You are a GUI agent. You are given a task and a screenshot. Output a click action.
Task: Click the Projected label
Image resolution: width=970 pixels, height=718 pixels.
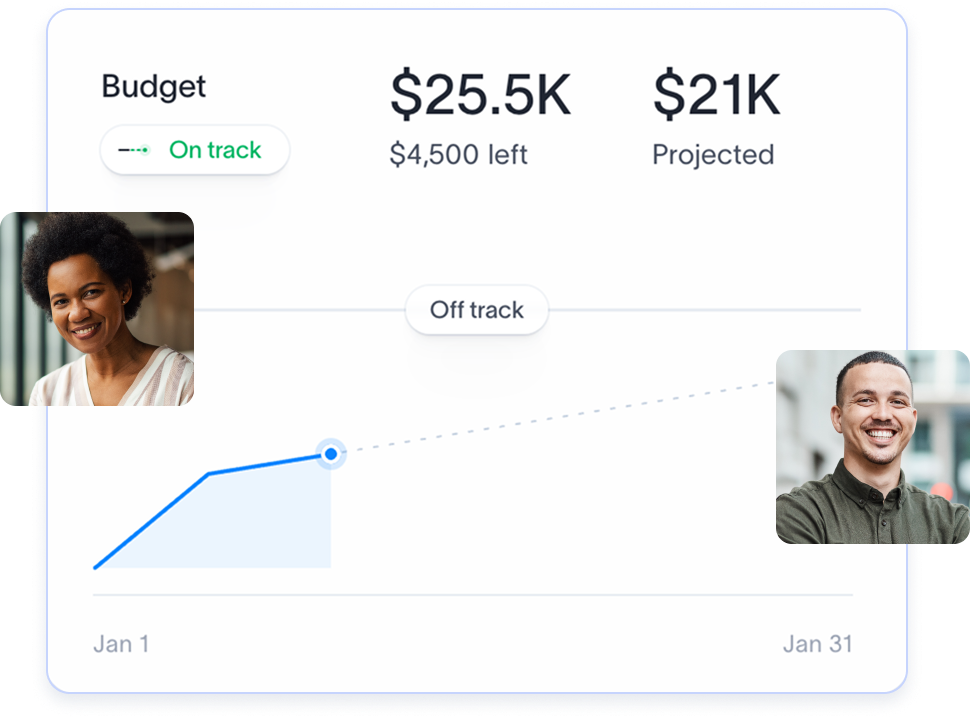point(713,154)
